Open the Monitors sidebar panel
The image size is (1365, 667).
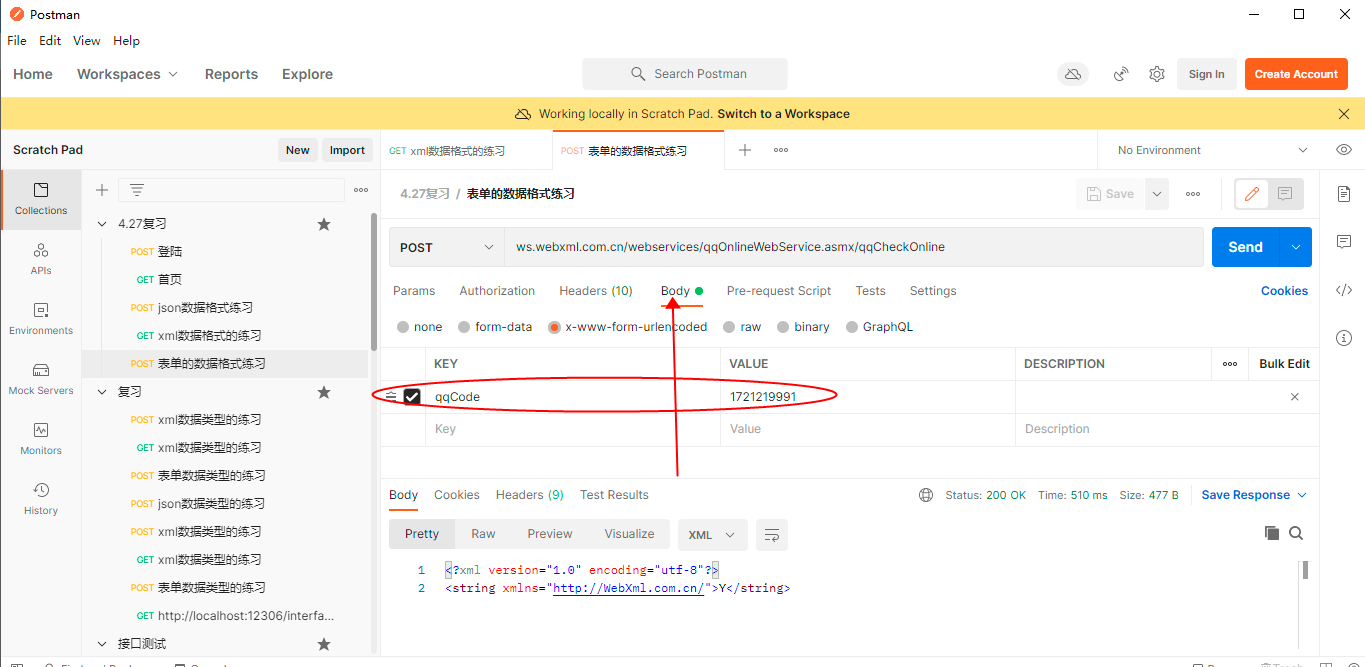(41, 439)
